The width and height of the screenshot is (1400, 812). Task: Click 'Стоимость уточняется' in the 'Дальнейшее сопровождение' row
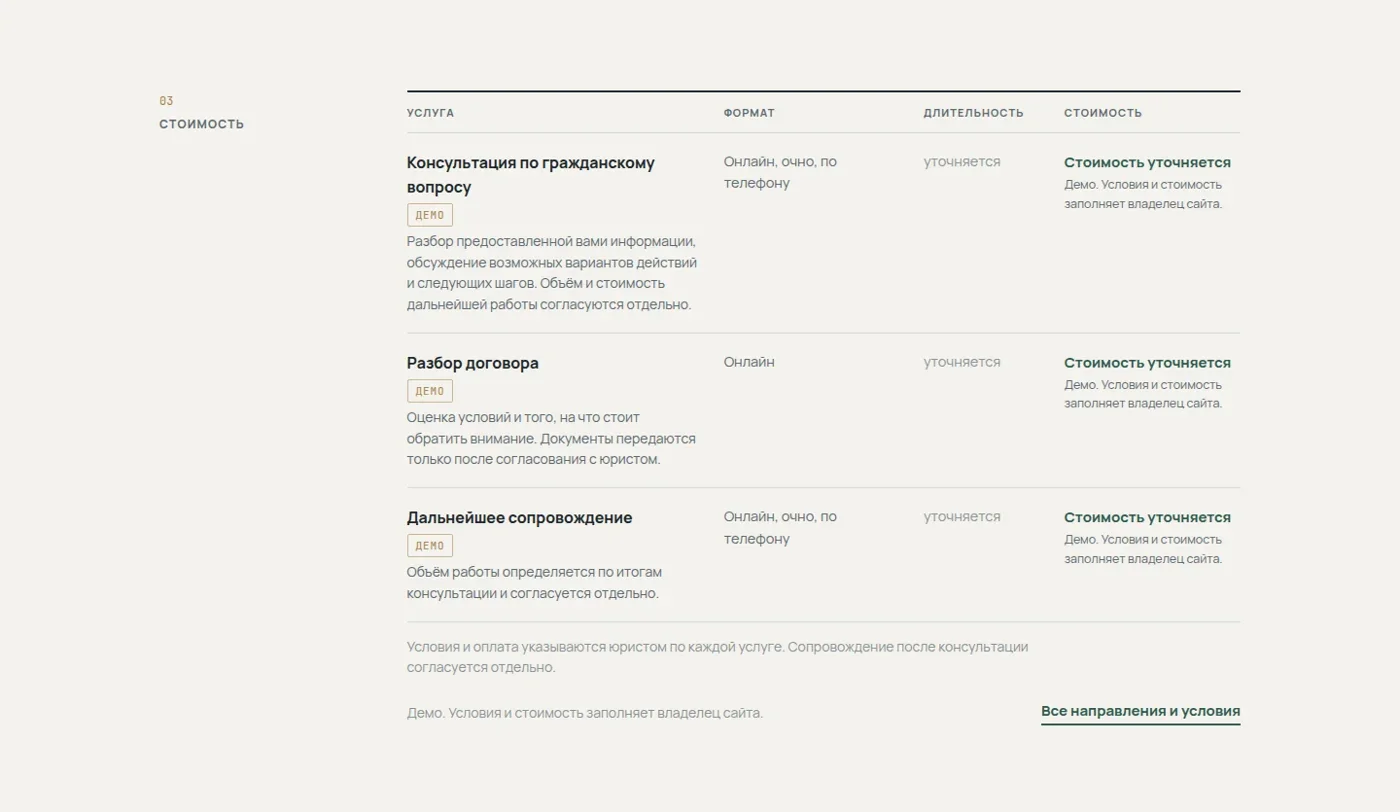[x=1147, y=518]
